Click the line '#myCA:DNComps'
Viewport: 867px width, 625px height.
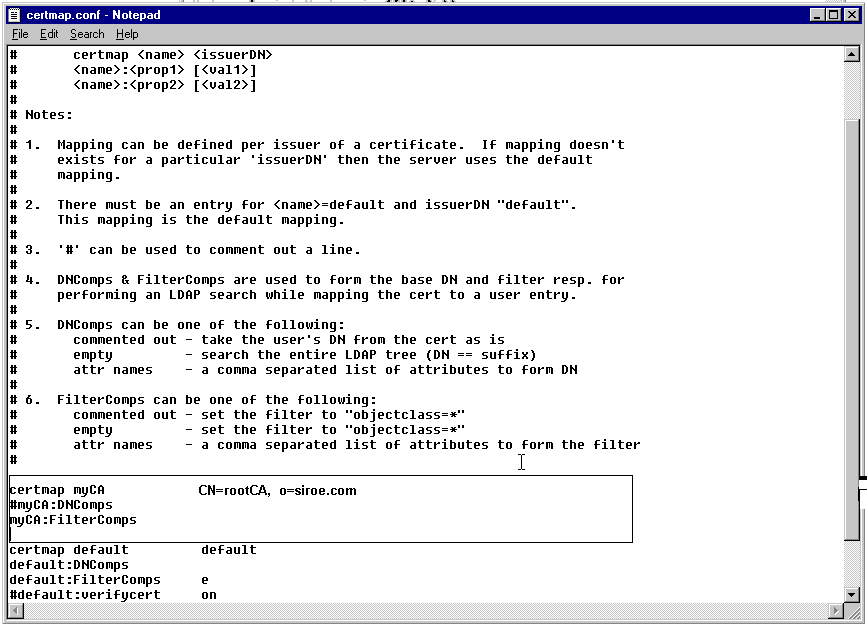tap(61, 505)
